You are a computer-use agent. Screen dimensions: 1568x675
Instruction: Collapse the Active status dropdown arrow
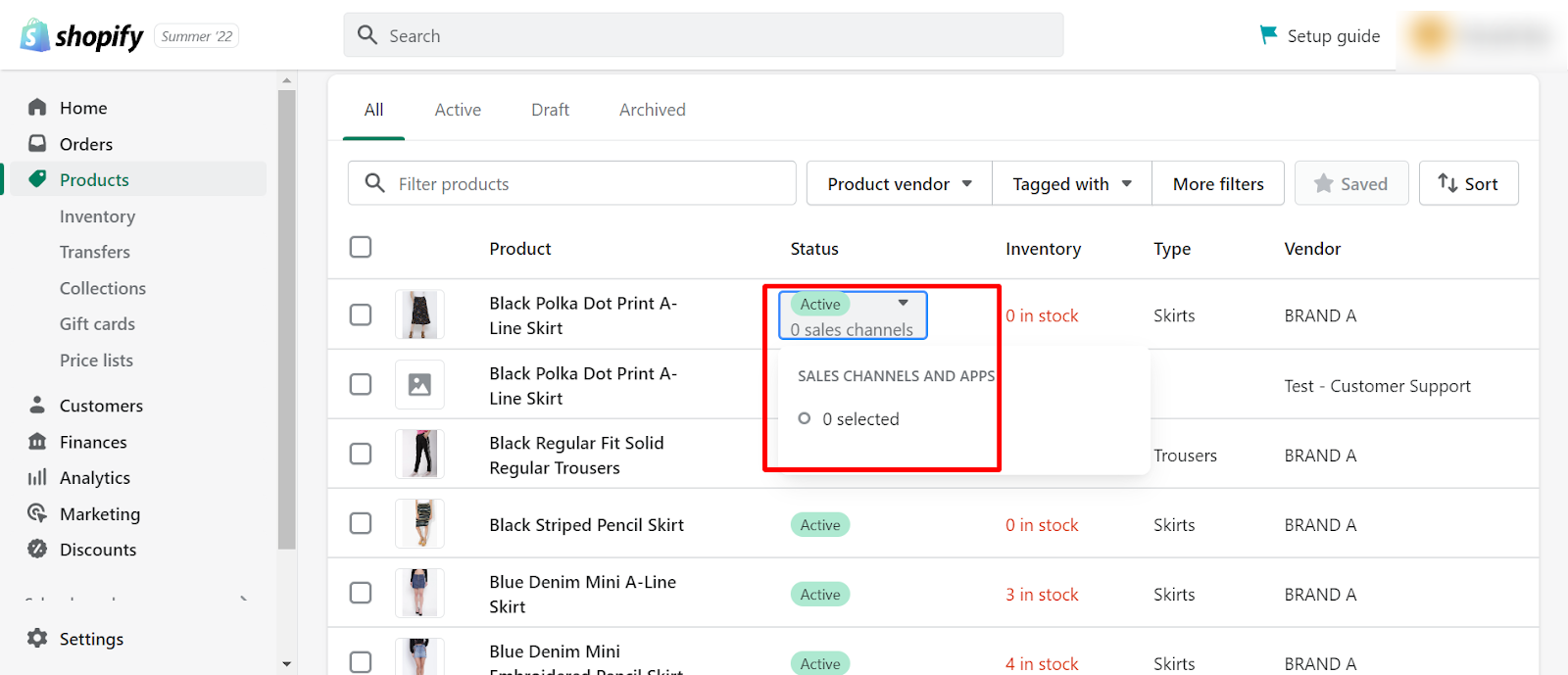[x=904, y=303]
